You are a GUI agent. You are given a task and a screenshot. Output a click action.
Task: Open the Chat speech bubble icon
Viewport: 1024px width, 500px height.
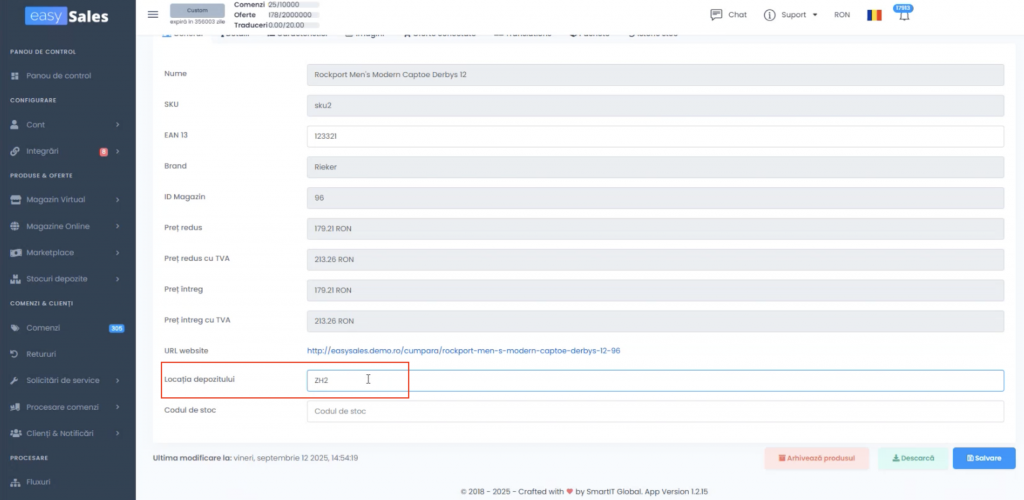coord(716,15)
